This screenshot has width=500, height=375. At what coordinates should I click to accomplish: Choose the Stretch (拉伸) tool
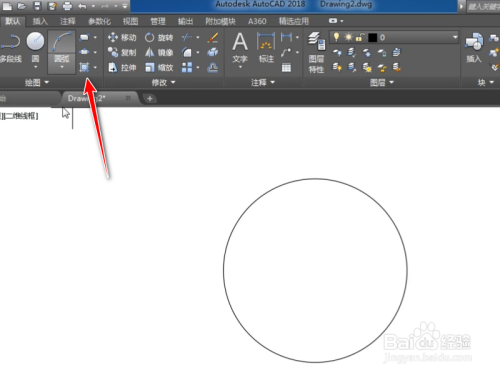pyautogui.click(x=122, y=68)
